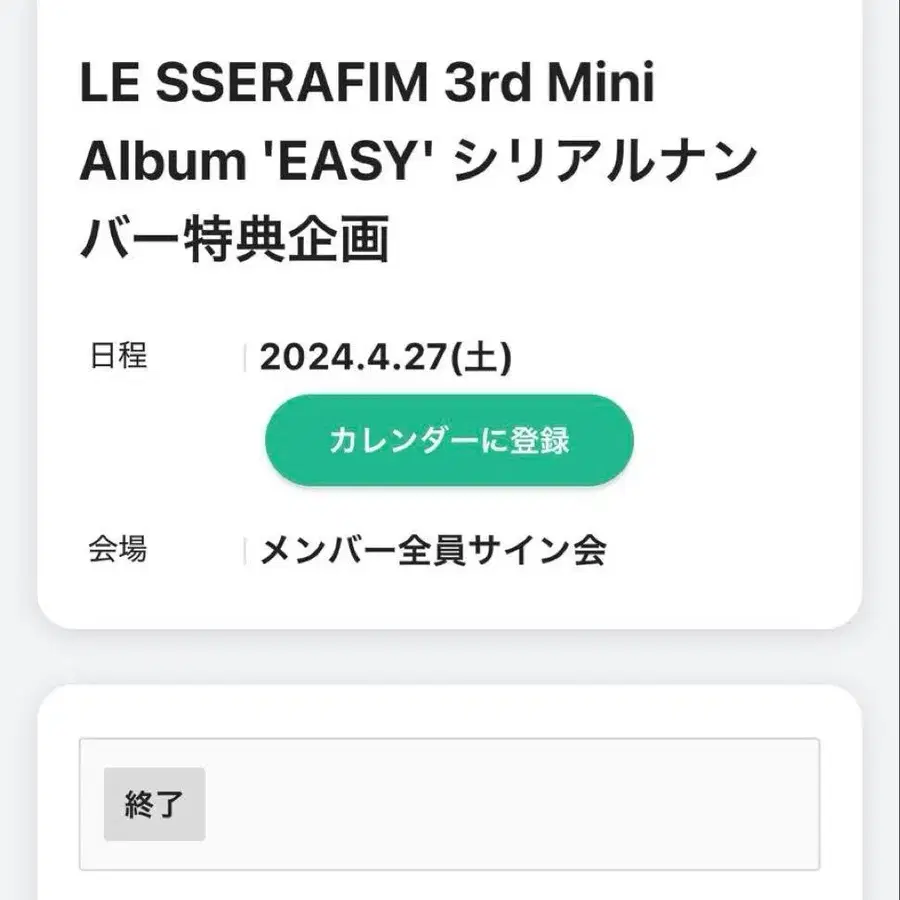Click the 会場 label

click(118, 549)
